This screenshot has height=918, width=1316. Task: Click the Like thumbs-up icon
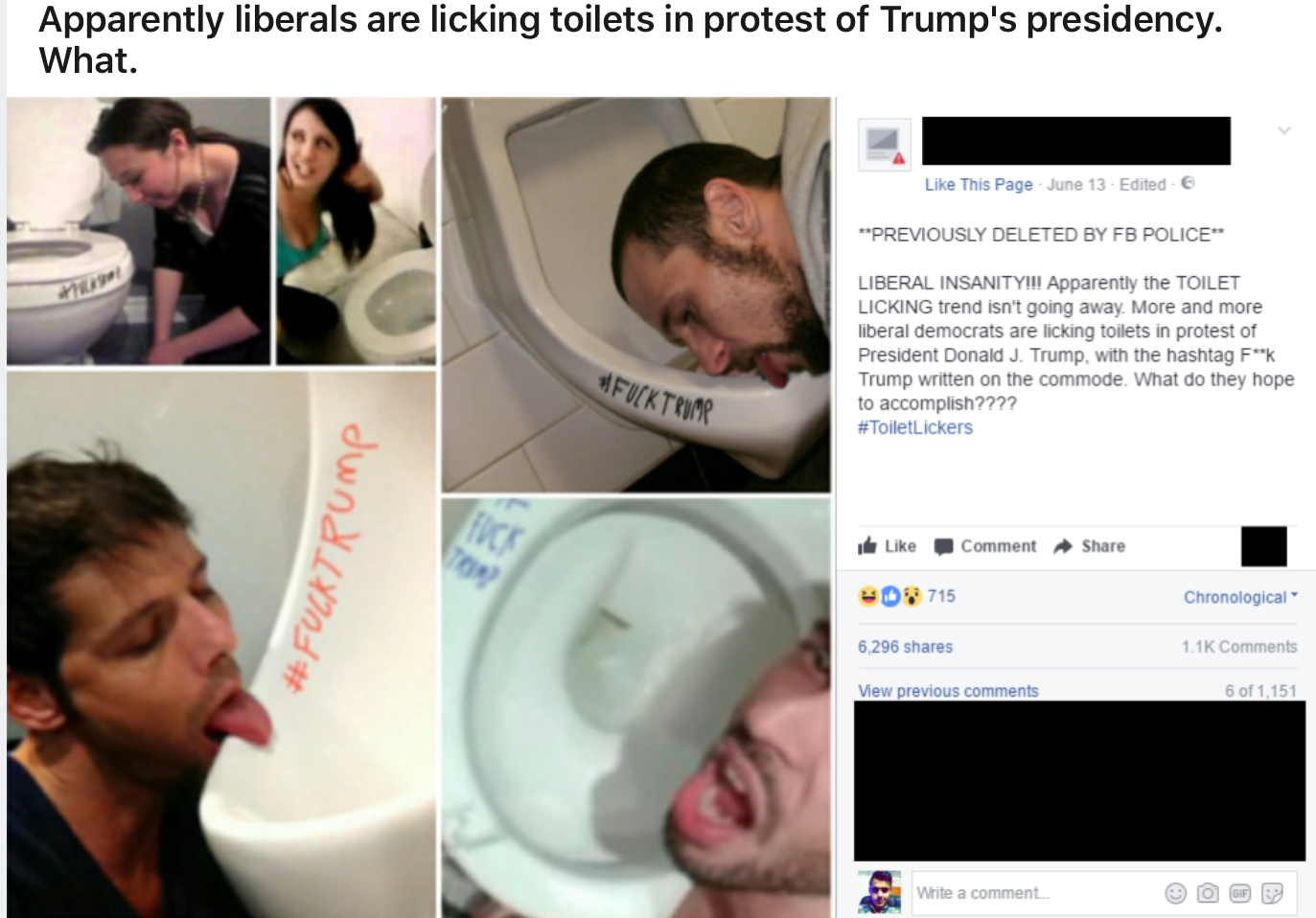(x=867, y=545)
